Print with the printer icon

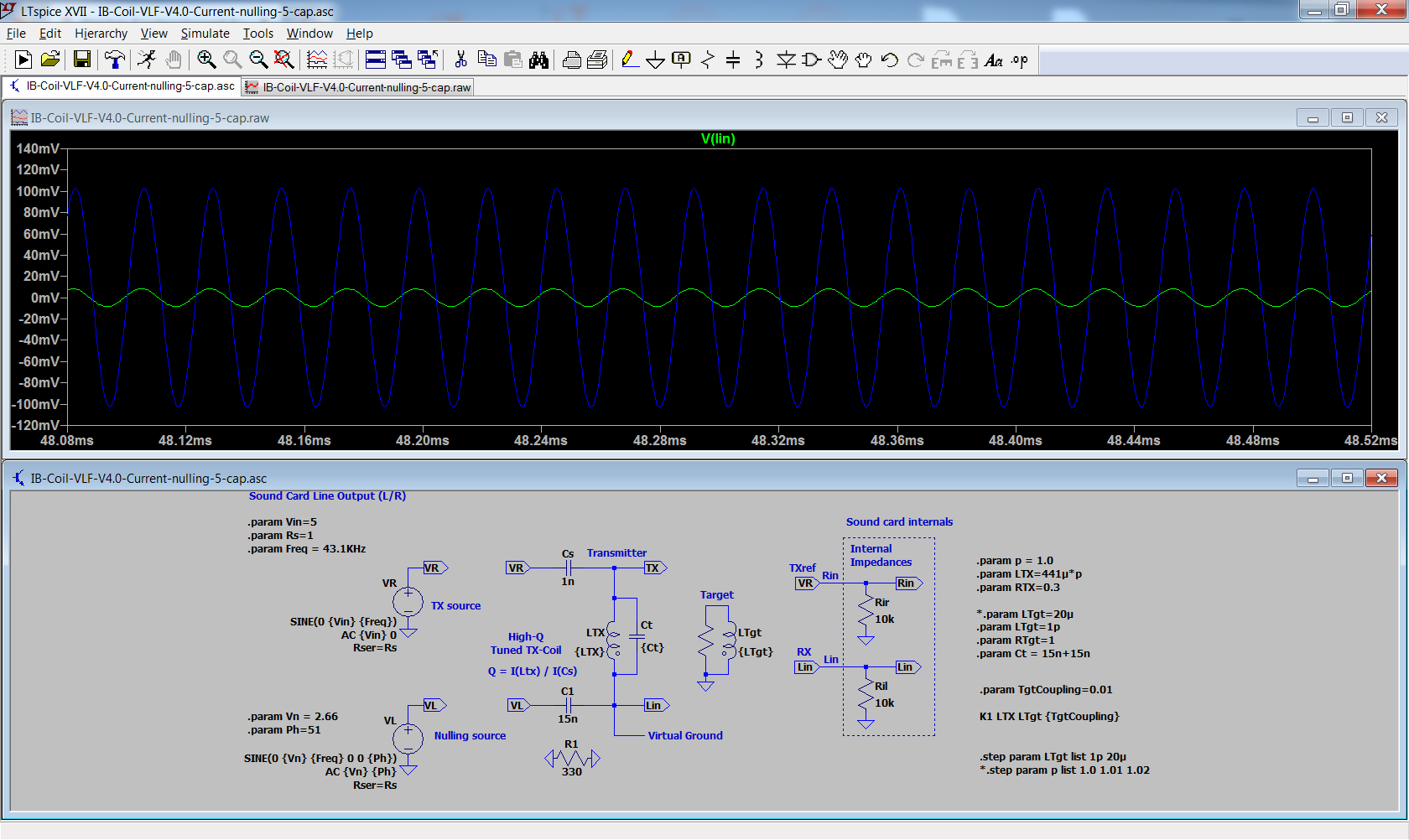pyautogui.click(x=598, y=60)
